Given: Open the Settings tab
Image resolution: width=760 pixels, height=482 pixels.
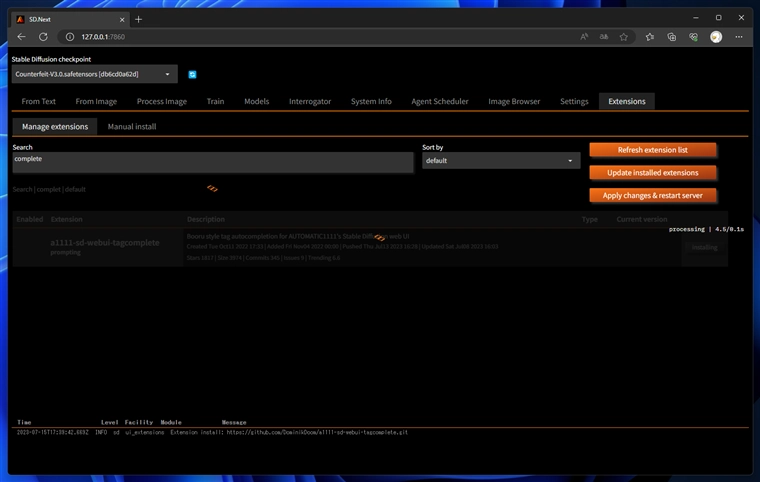Looking at the screenshot, I should pyautogui.click(x=574, y=101).
